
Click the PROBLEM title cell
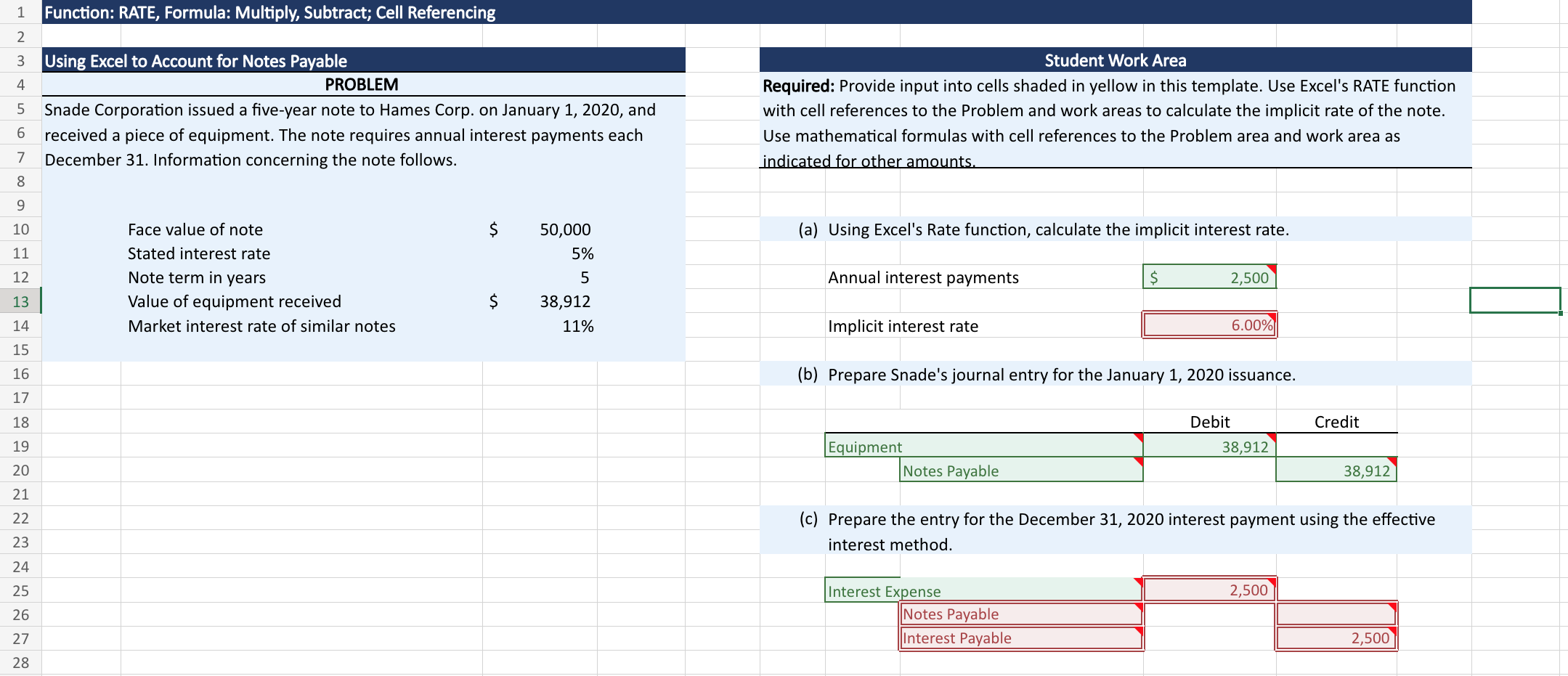click(363, 84)
